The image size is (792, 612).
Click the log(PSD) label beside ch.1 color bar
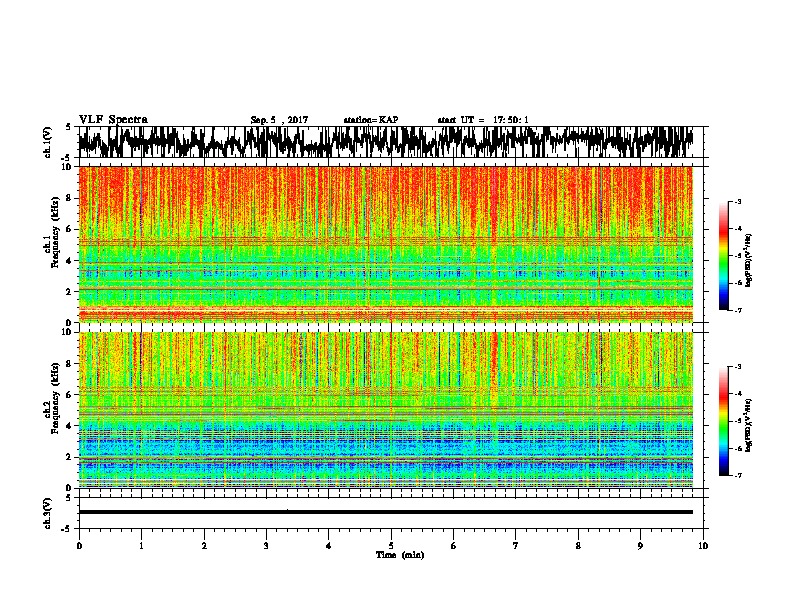[749, 261]
